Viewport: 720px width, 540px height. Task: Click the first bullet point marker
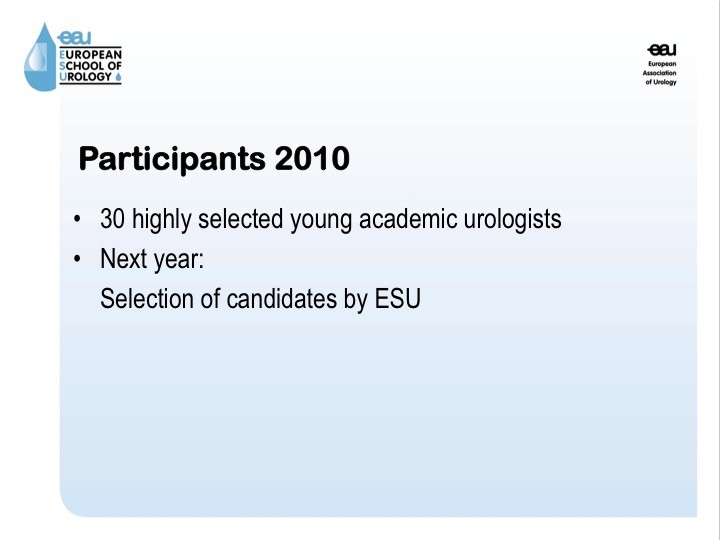click(77, 219)
